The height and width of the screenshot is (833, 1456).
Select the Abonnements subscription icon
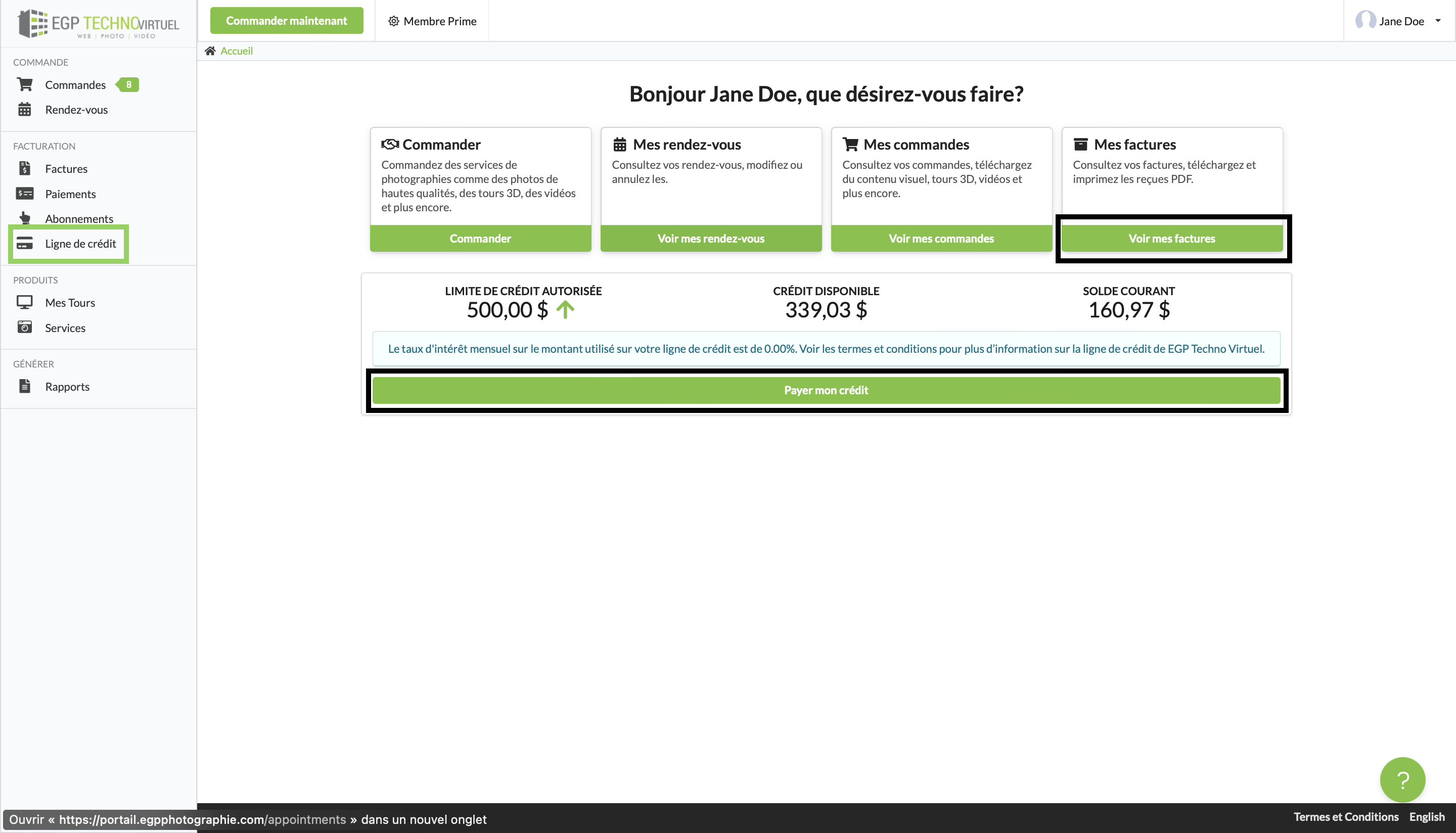25,218
